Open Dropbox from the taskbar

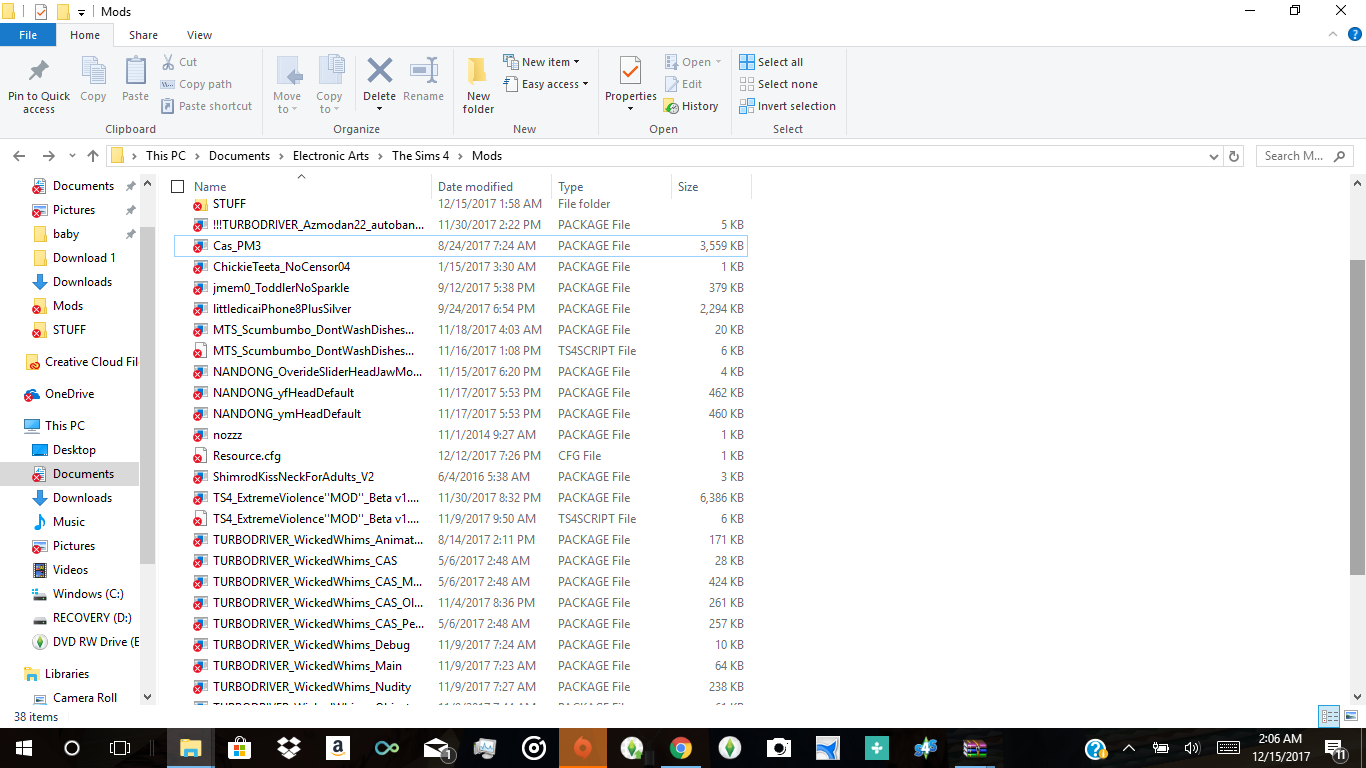[x=289, y=748]
